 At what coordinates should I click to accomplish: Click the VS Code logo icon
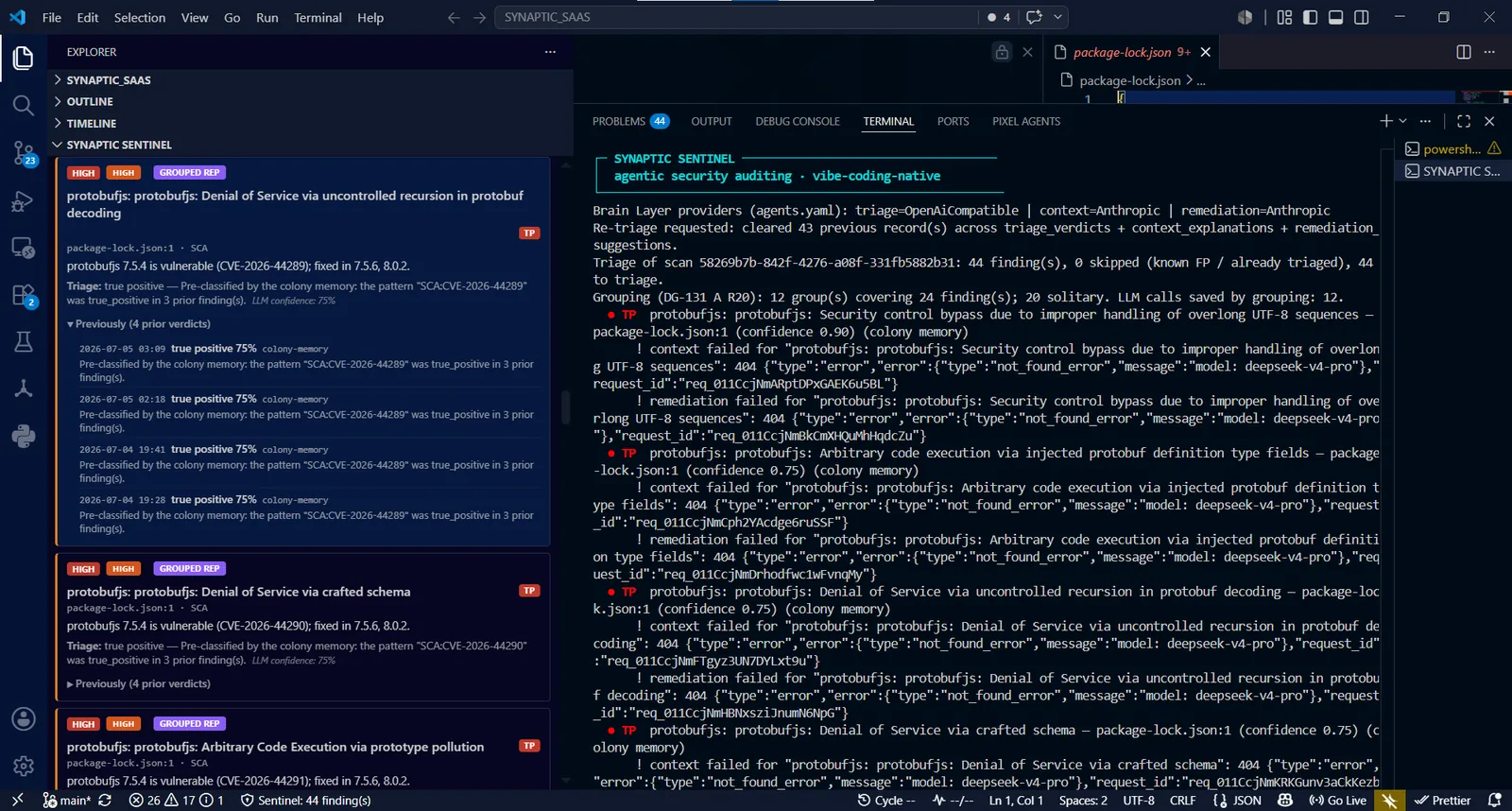[x=18, y=17]
